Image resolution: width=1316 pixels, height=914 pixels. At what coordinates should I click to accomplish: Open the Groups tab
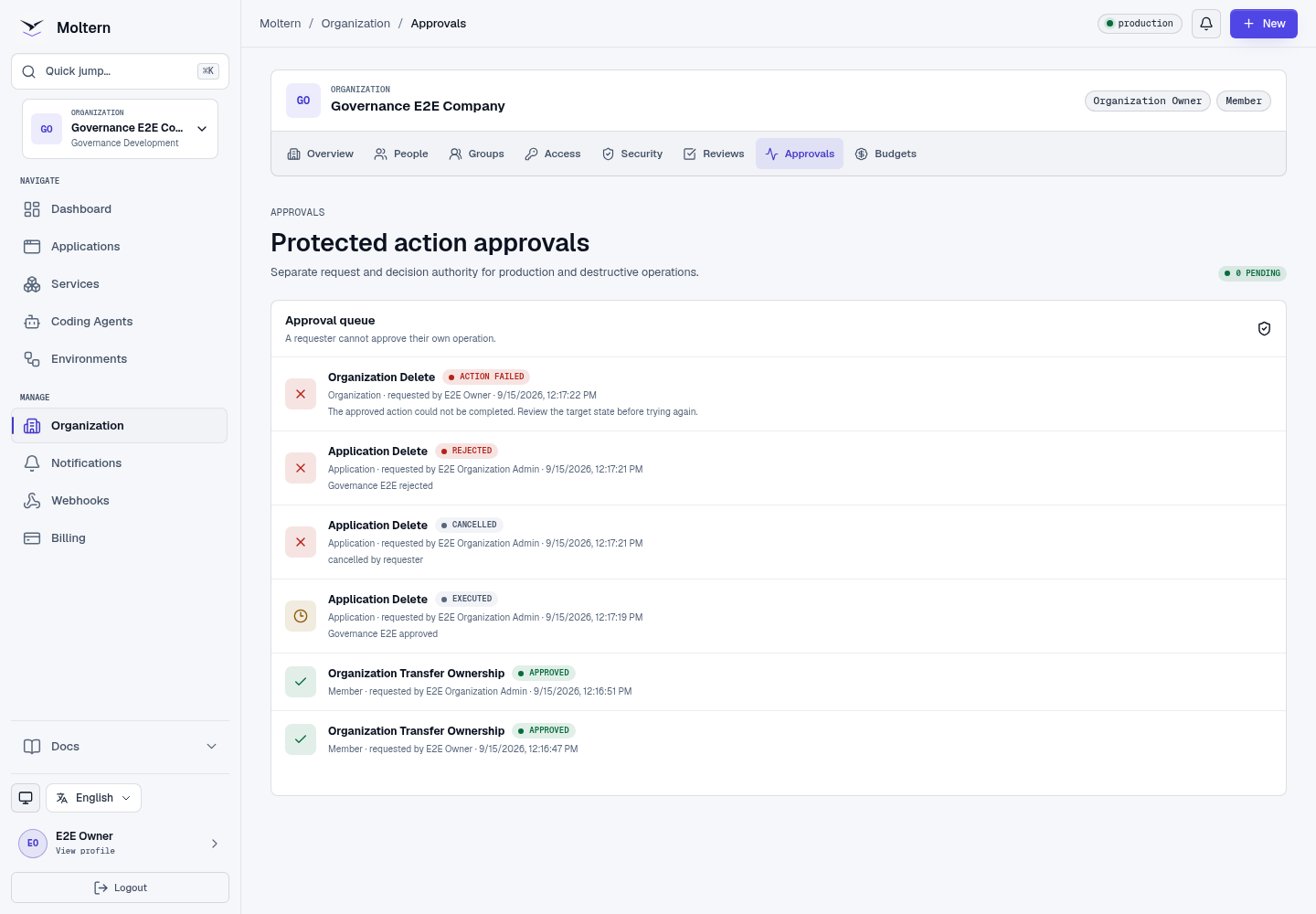pyautogui.click(x=477, y=154)
